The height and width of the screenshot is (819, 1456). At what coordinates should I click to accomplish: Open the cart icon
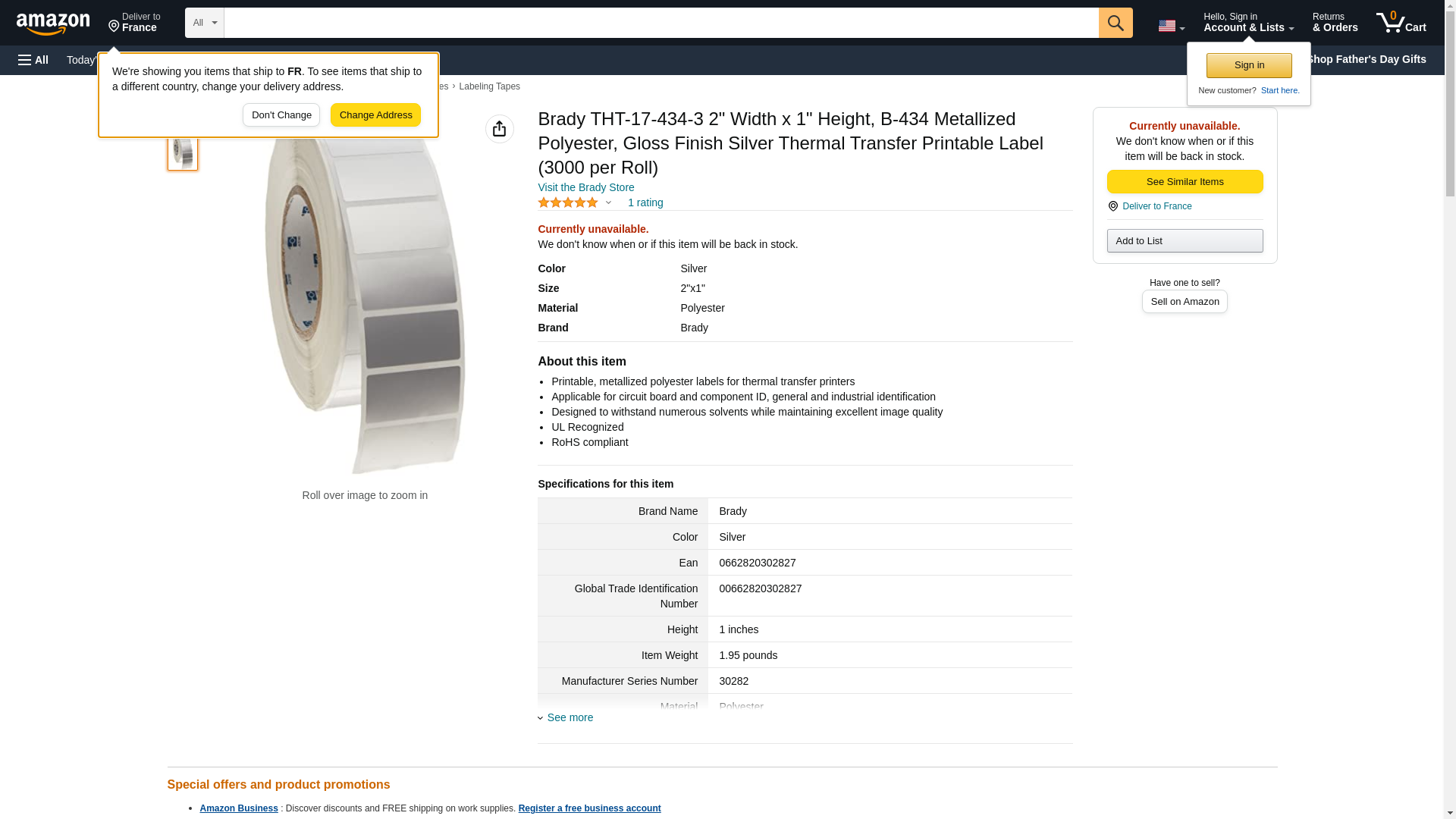click(x=1401, y=23)
